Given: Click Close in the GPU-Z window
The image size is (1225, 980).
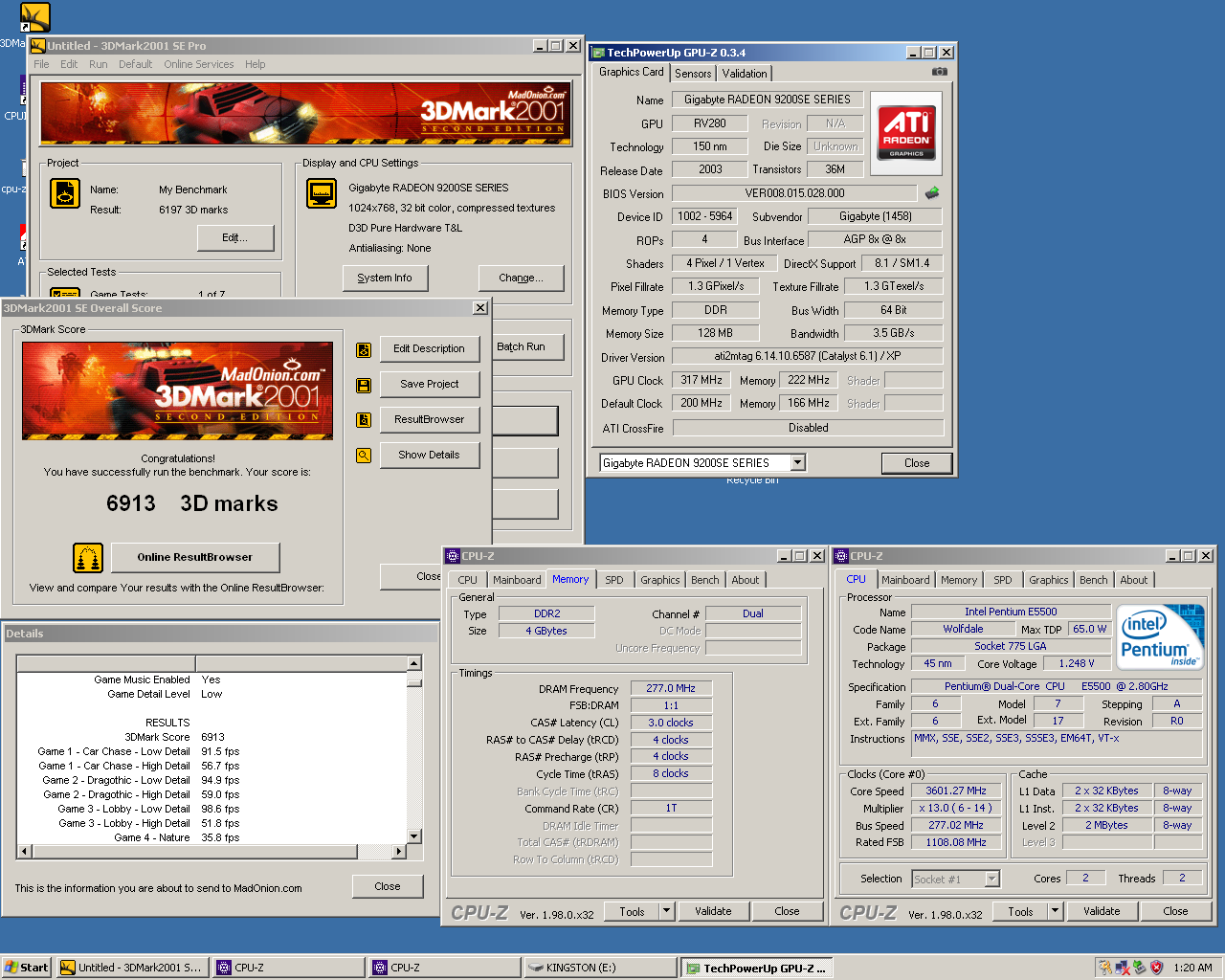Looking at the screenshot, I should click(x=917, y=463).
